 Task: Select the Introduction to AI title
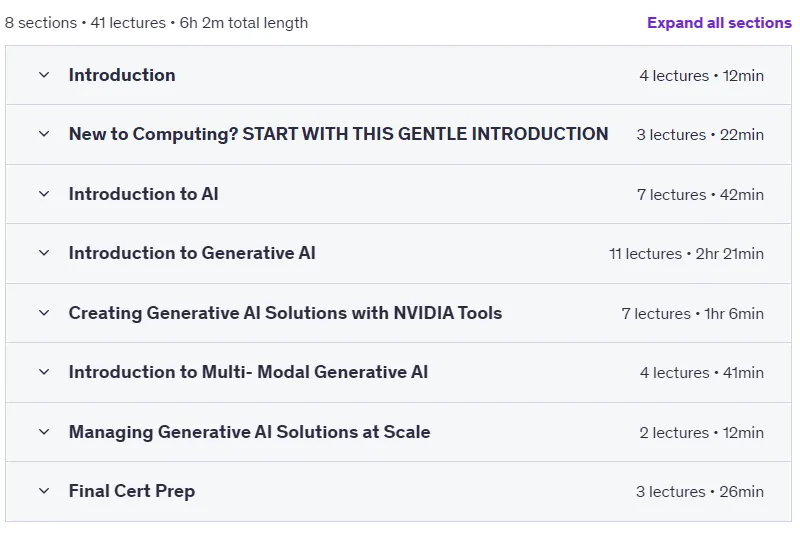tap(143, 194)
